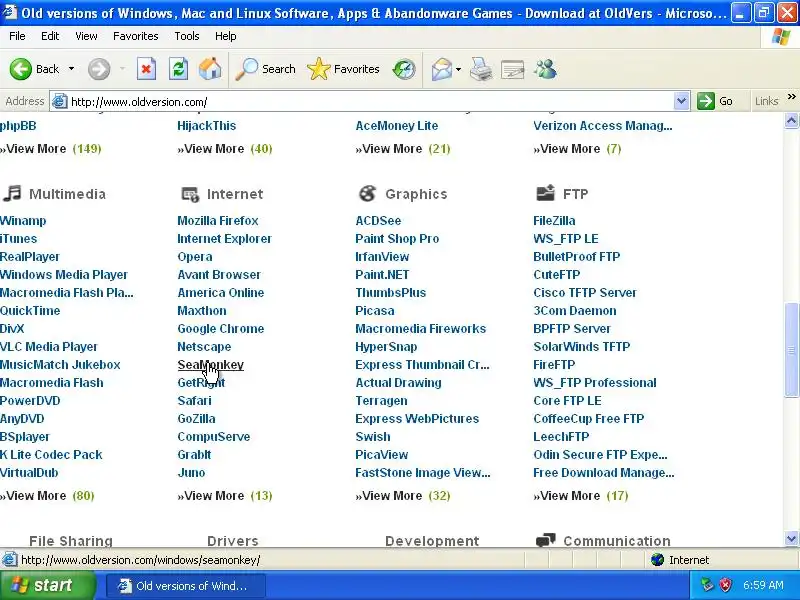This screenshot has width=800, height=600.
Task: Click the Windows Start button
Action: coord(48,585)
